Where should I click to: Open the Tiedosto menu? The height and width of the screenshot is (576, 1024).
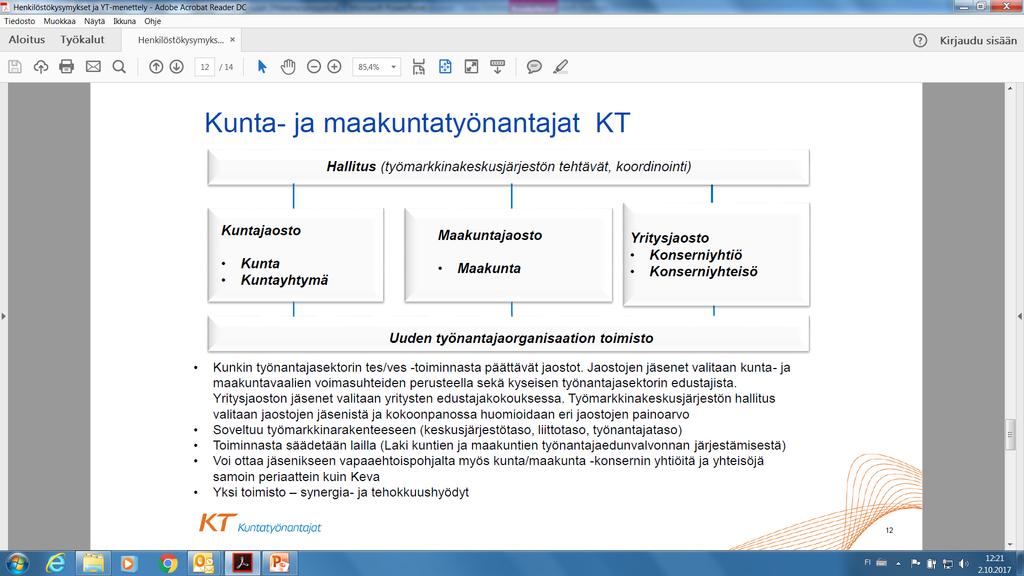20,21
